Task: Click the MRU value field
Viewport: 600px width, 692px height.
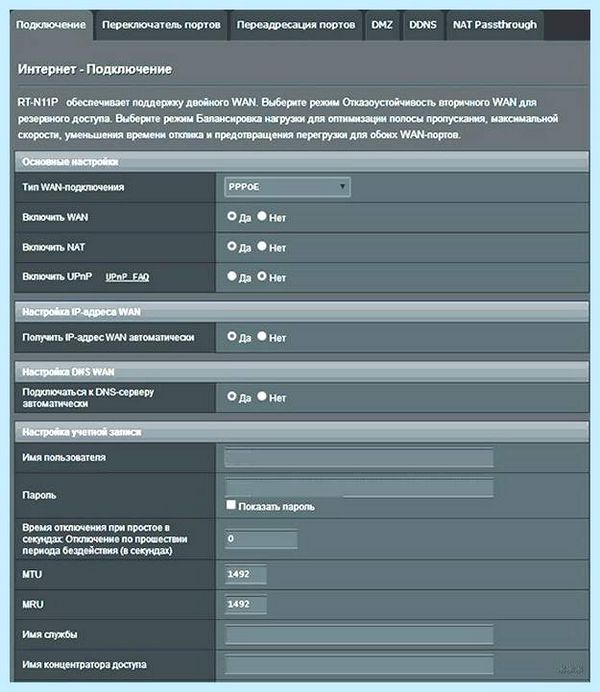Action: [246, 604]
